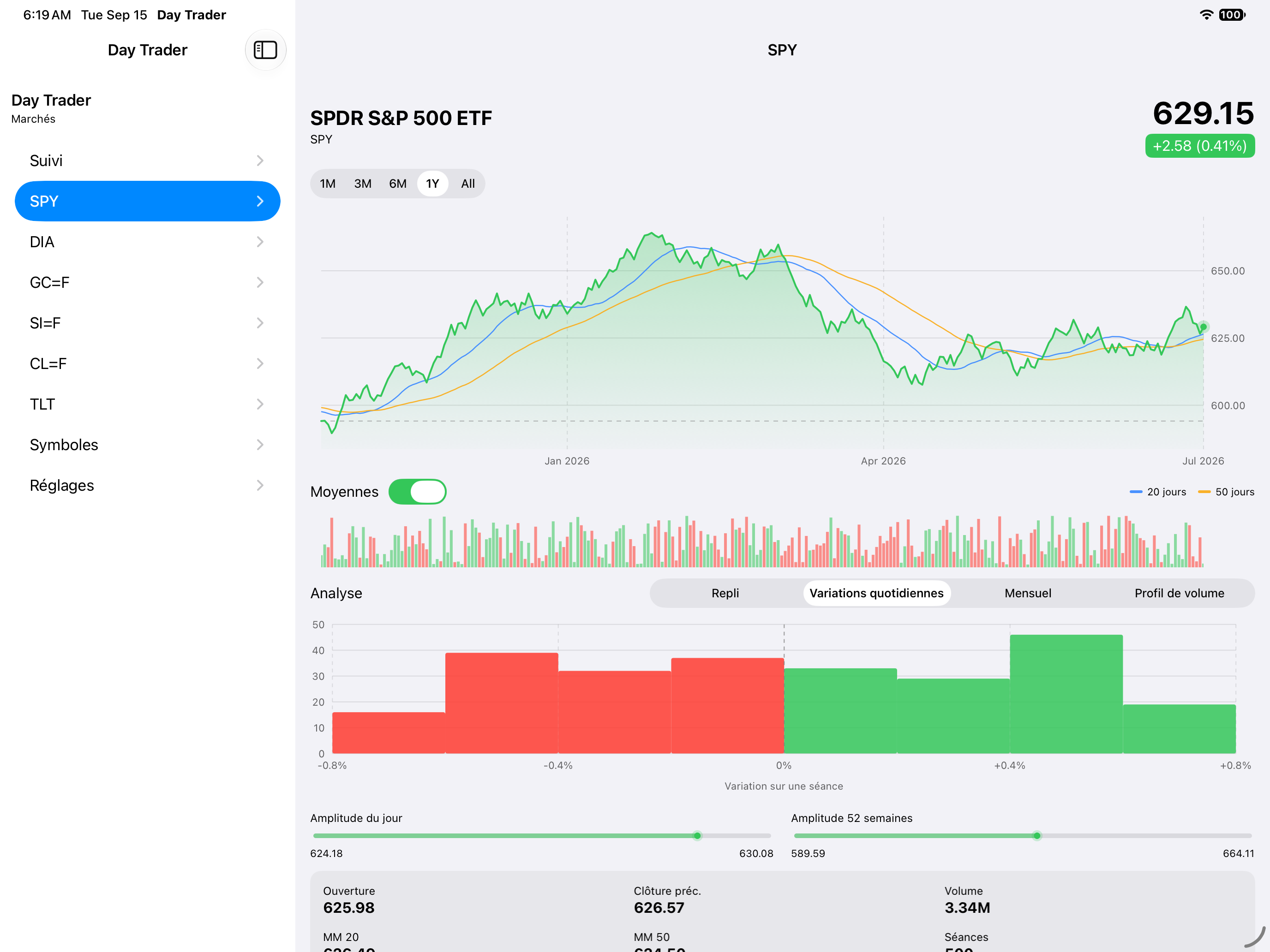Image resolution: width=1270 pixels, height=952 pixels.
Task: Click the Volume 3.34M value
Action: click(967, 908)
